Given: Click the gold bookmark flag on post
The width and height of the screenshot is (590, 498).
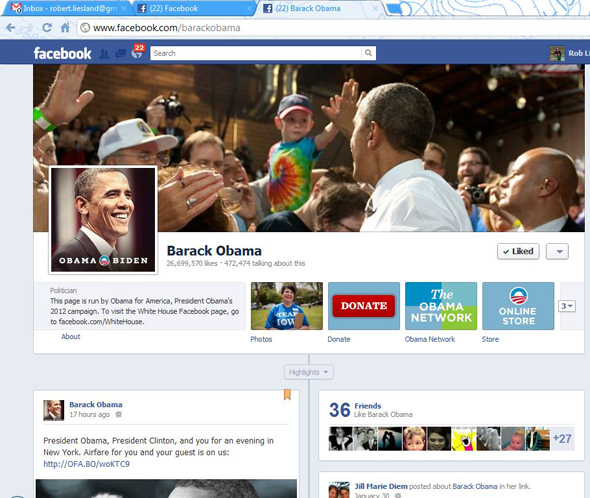Looking at the screenshot, I should coord(287,394).
